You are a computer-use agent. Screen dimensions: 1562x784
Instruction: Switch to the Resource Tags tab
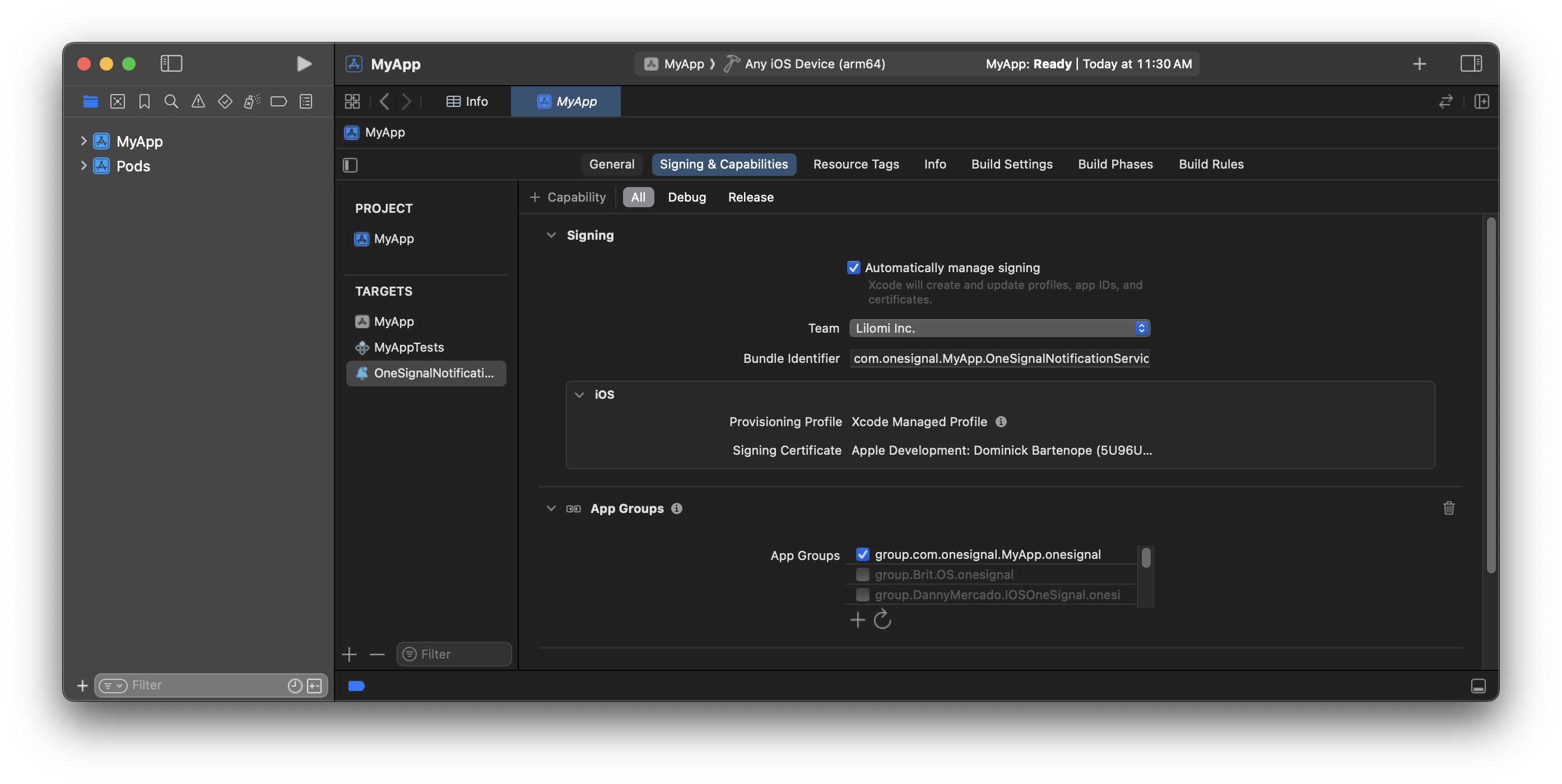[856, 164]
